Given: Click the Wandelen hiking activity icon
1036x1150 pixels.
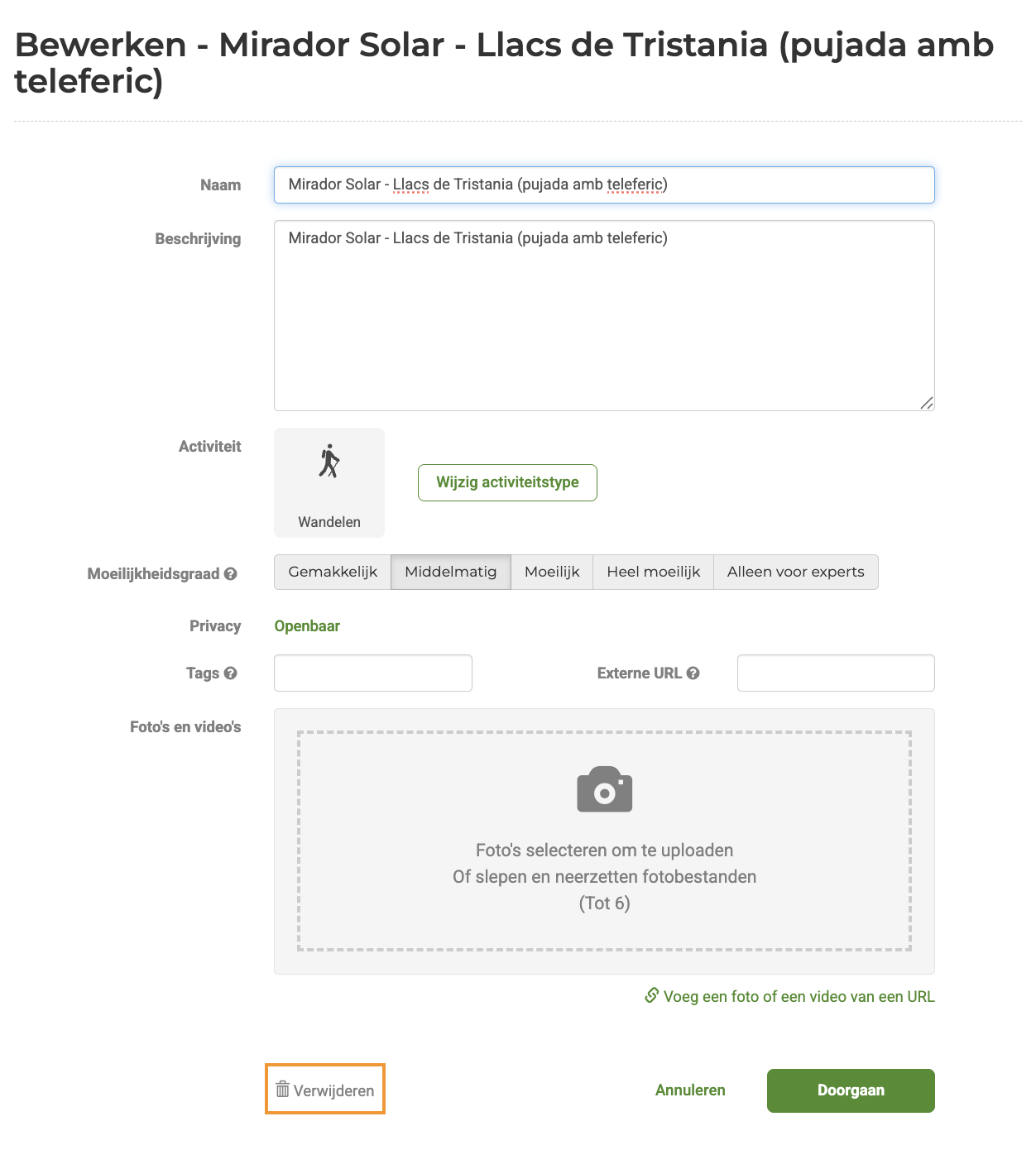Looking at the screenshot, I should pos(329,462).
